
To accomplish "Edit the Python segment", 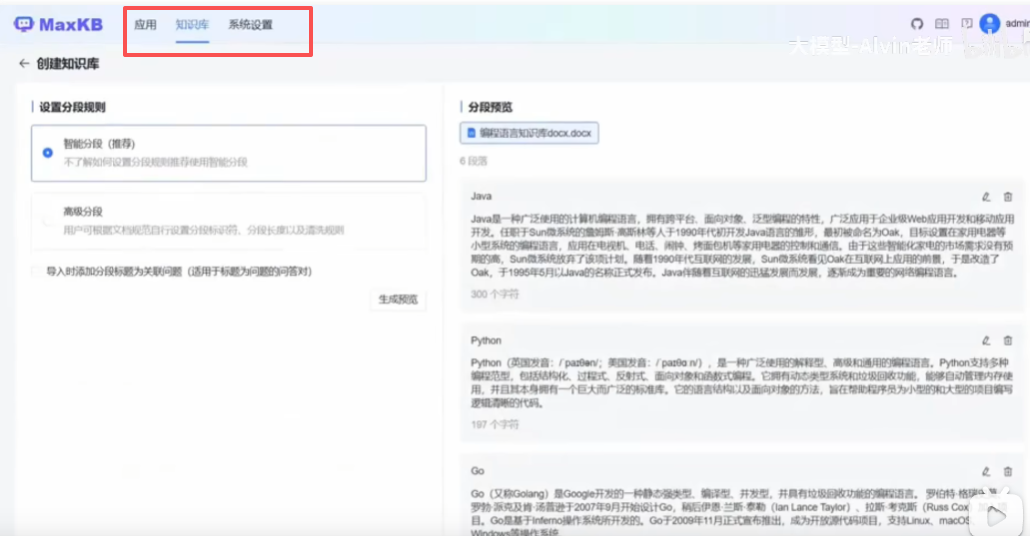I will 986,340.
